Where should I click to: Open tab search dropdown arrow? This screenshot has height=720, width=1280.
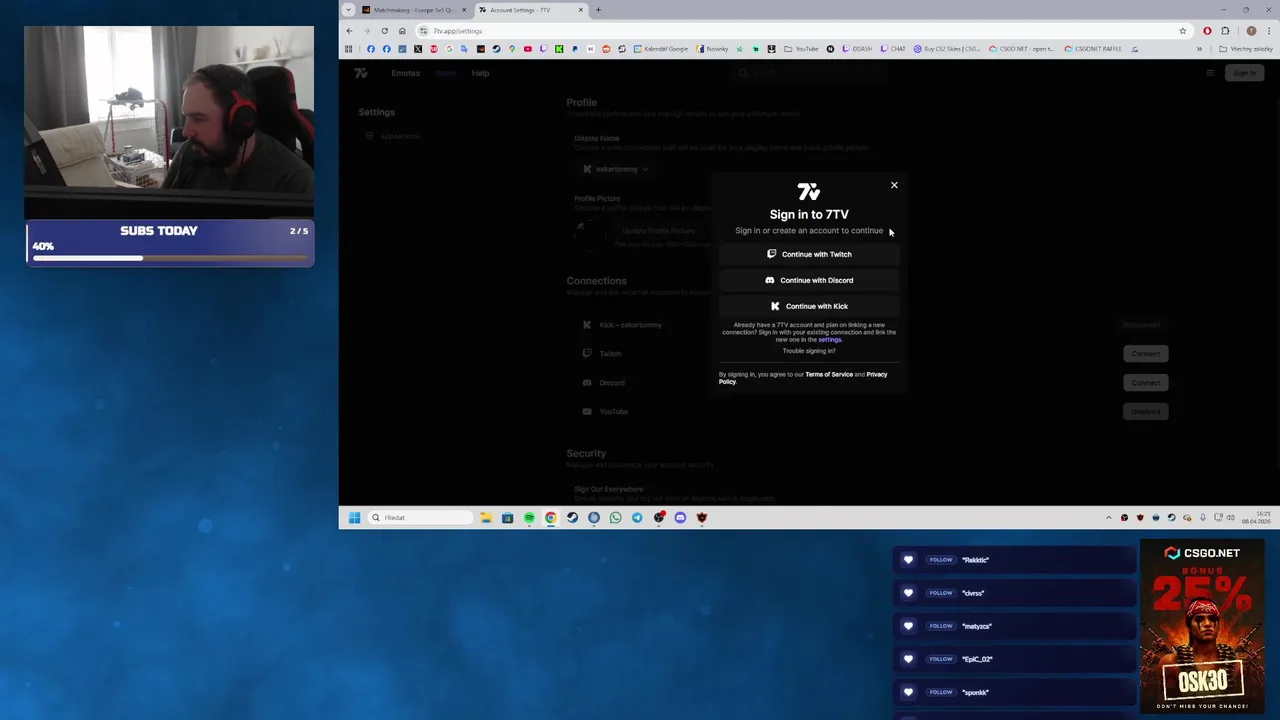point(348,10)
